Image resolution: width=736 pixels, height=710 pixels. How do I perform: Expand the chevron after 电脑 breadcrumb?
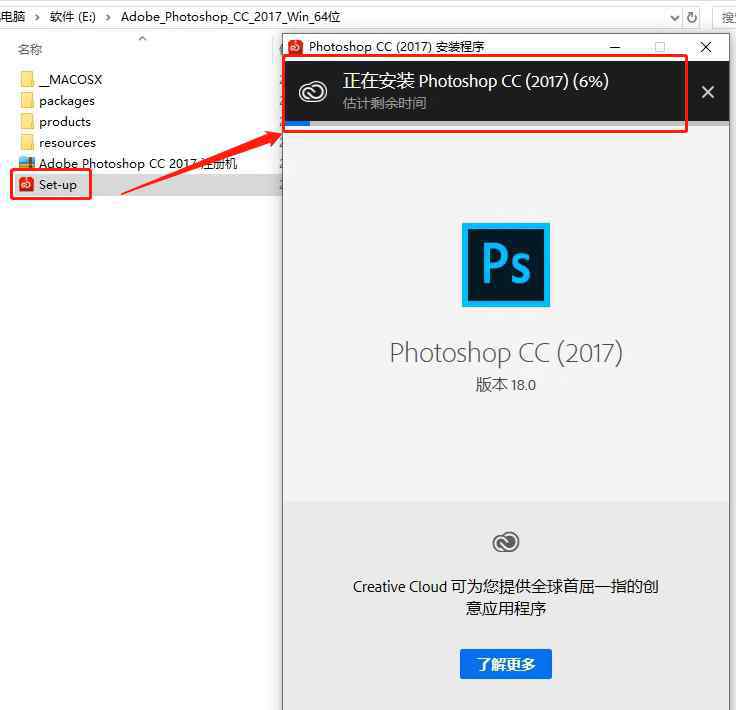click(36, 17)
